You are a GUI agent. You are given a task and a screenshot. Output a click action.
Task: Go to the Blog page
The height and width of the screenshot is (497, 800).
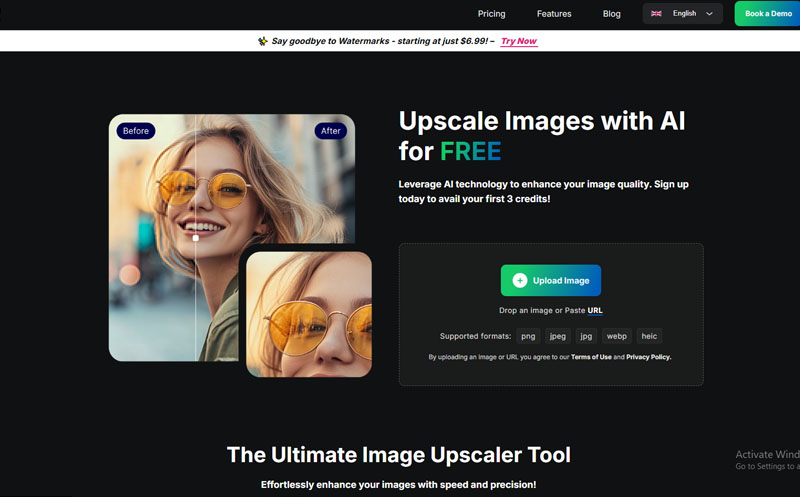611,14
